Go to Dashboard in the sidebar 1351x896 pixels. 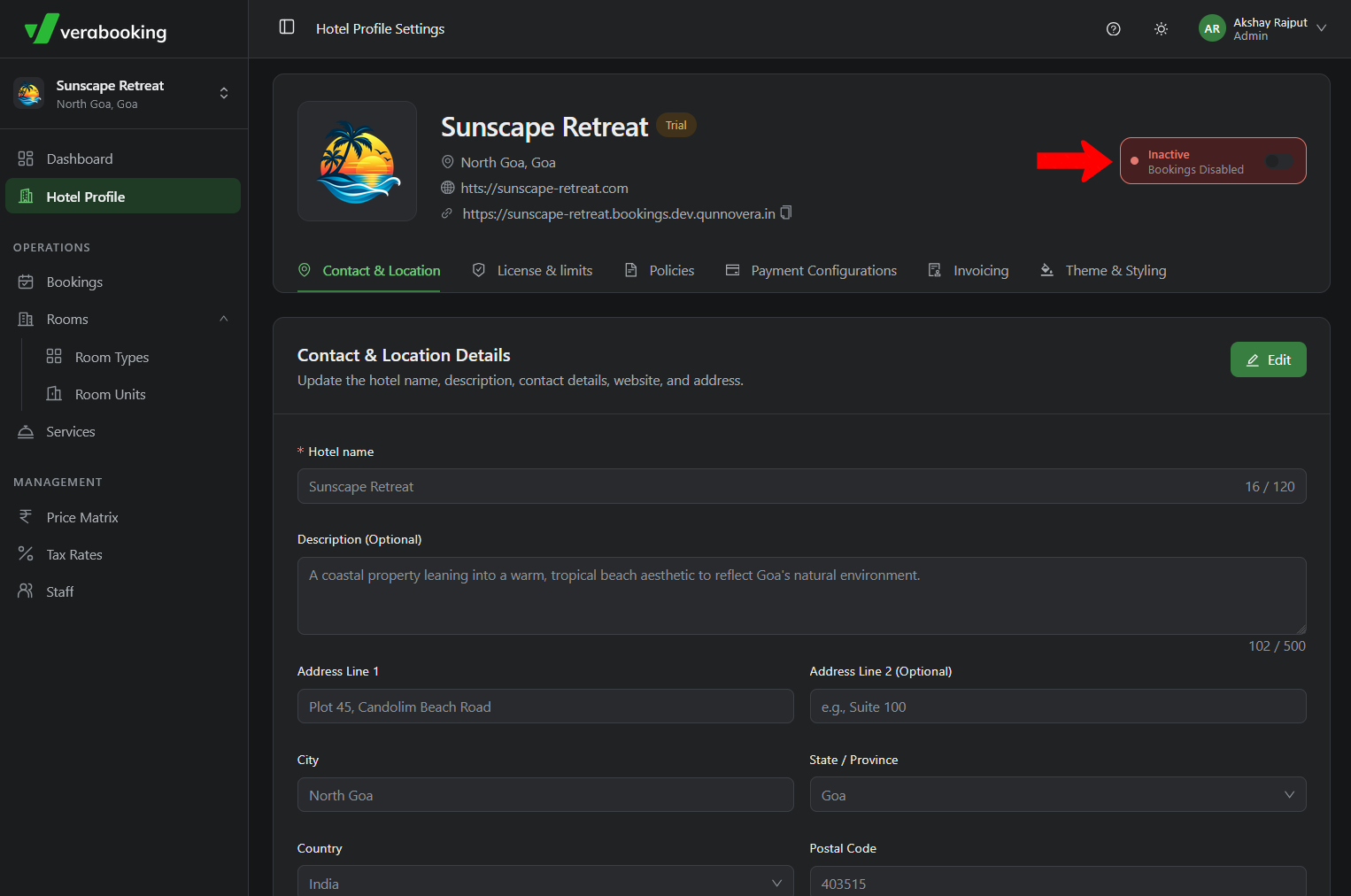pyautogui.click(x=123, y=158)
